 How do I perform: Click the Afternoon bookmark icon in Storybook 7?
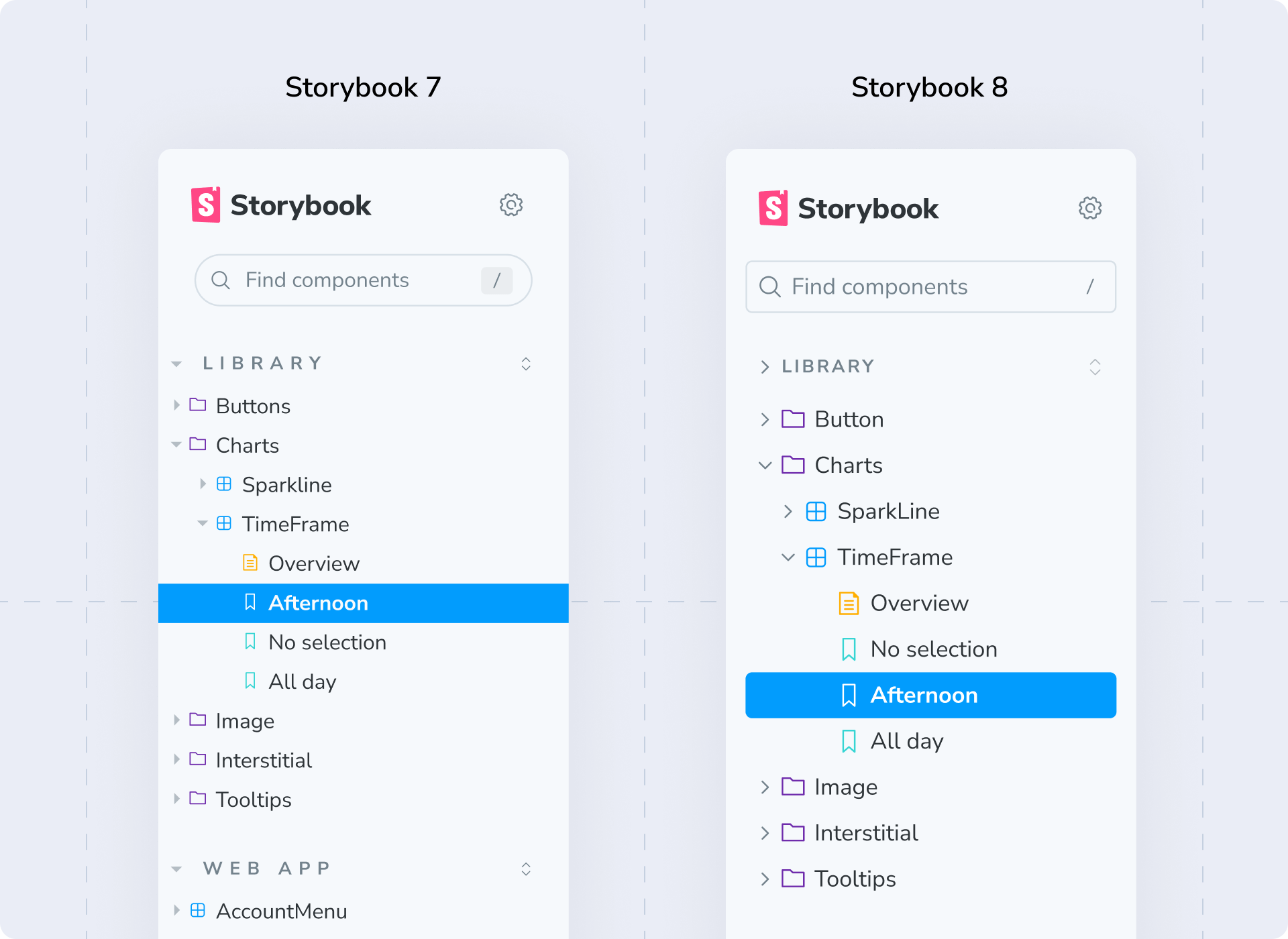click(x=250, y=602)
